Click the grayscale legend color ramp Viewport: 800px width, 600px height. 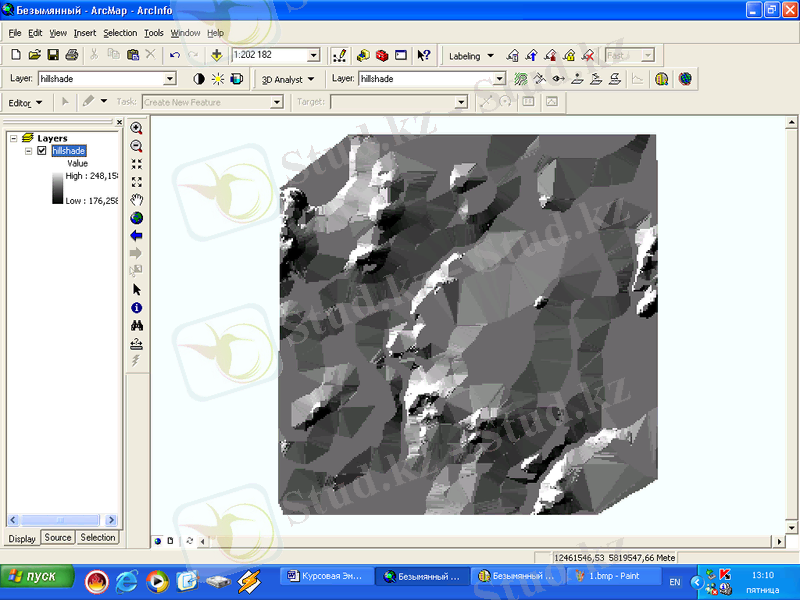(56, 187)
